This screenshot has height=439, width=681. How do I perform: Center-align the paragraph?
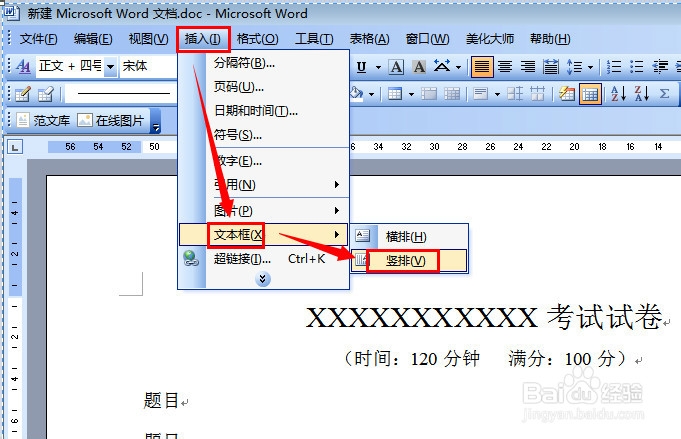(x=505, y=67)
